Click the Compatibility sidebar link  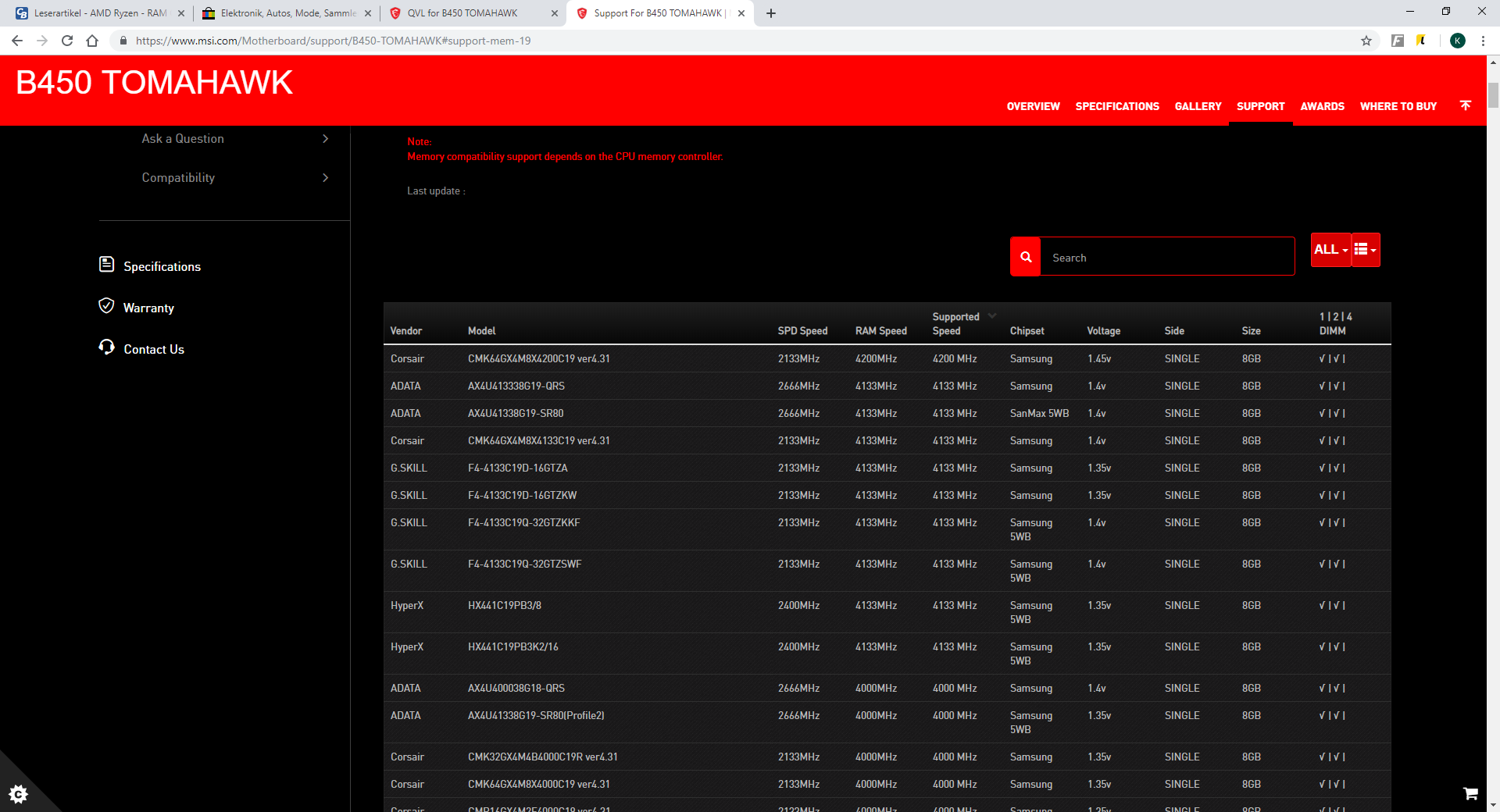coord(178,177)
